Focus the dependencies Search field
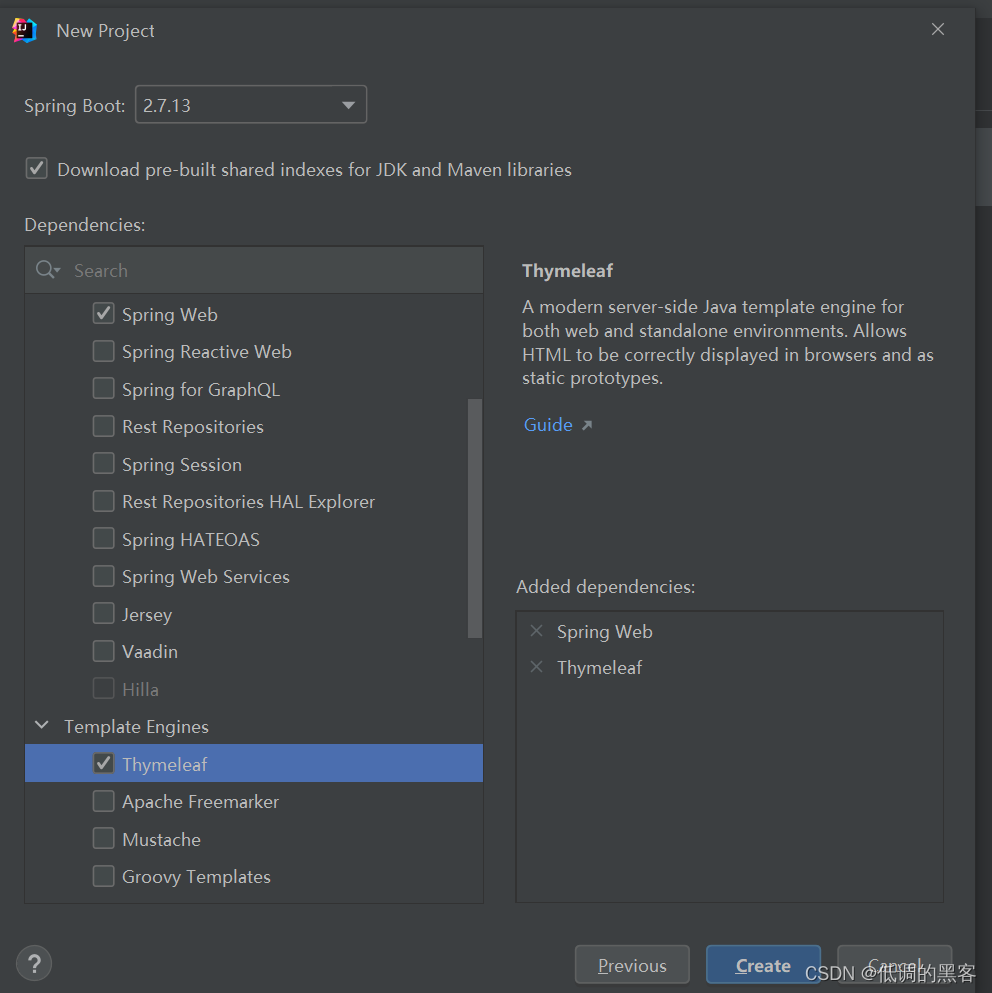Screen dimensions: 992x993 [x=254, y=270]
